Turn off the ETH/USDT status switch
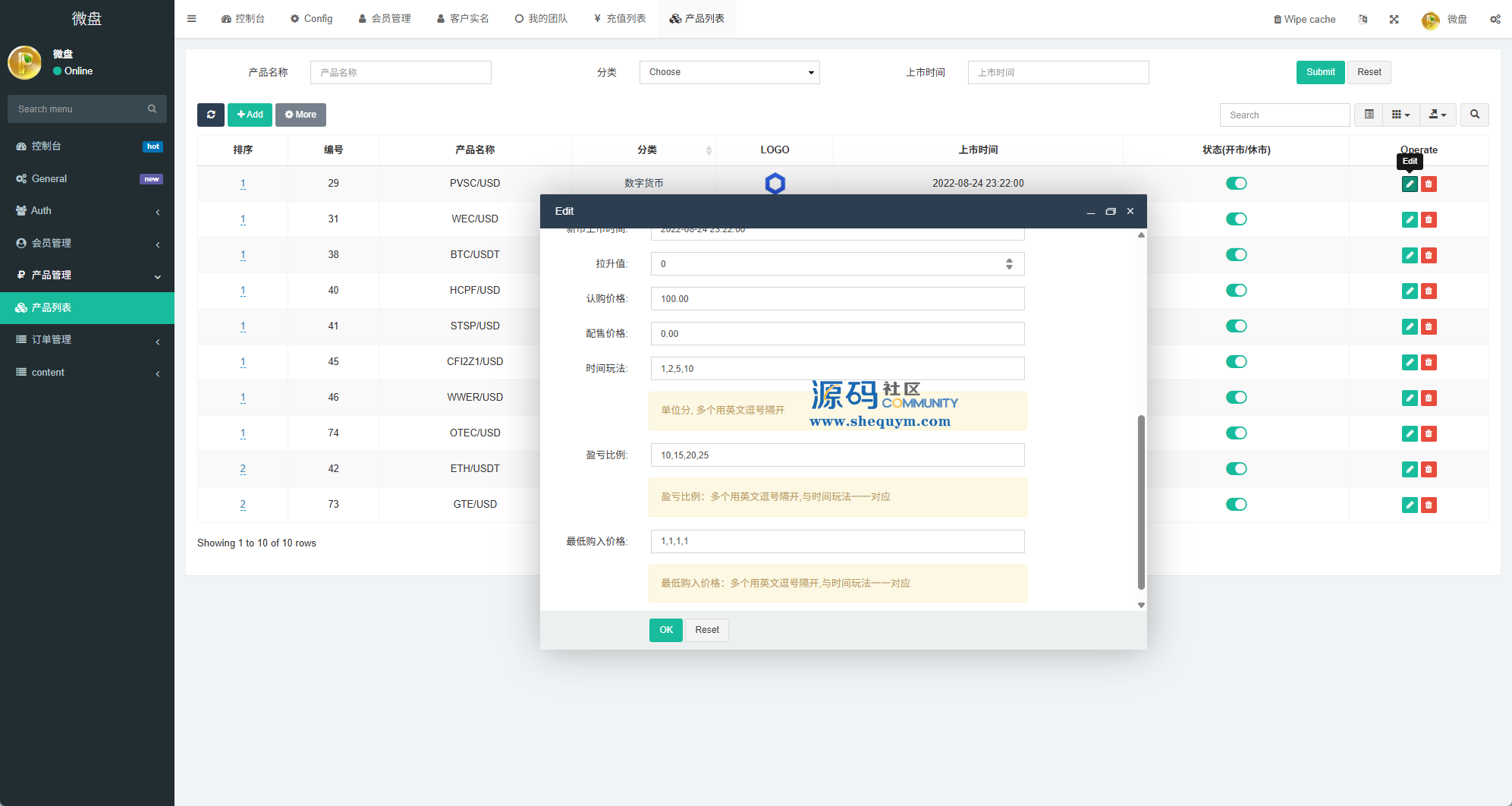The width and height of the screenshot is (1512, 806). (1236, 469)
